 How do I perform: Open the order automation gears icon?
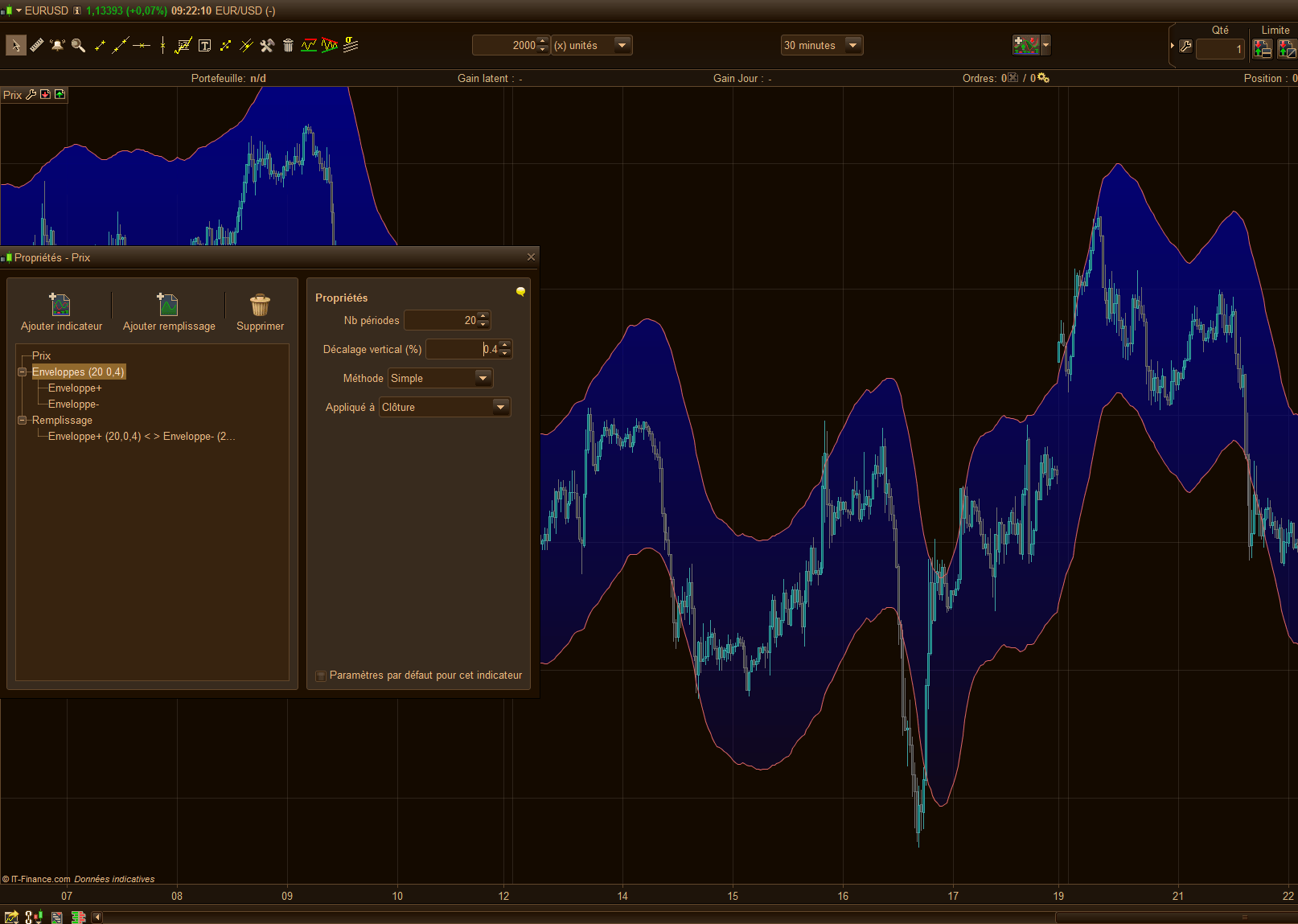[1043, 78]
